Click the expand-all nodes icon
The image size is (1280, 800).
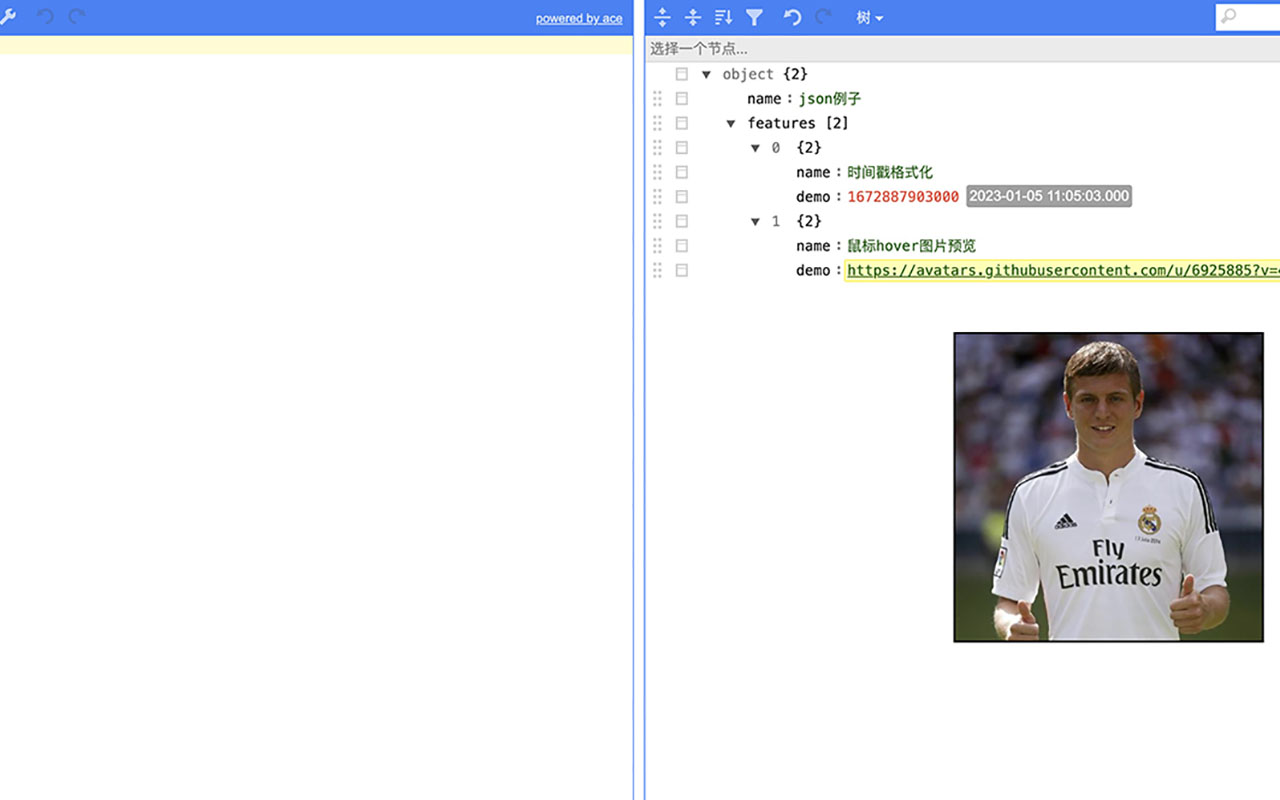pyautogui.click(x=662, y=17)
